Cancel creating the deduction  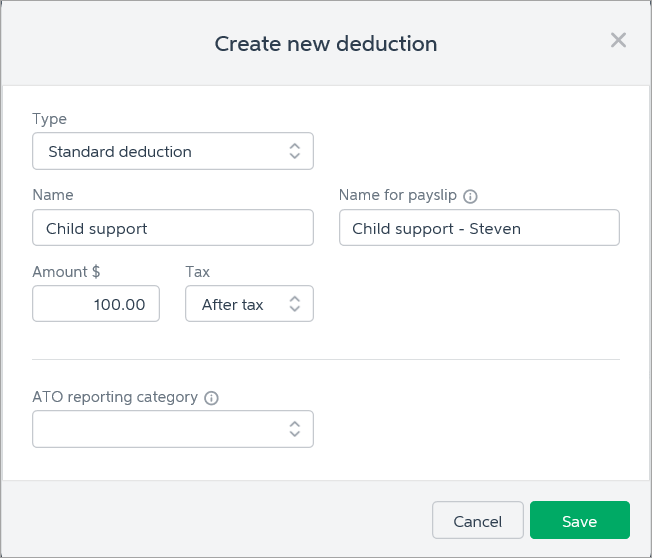[478, 520]
